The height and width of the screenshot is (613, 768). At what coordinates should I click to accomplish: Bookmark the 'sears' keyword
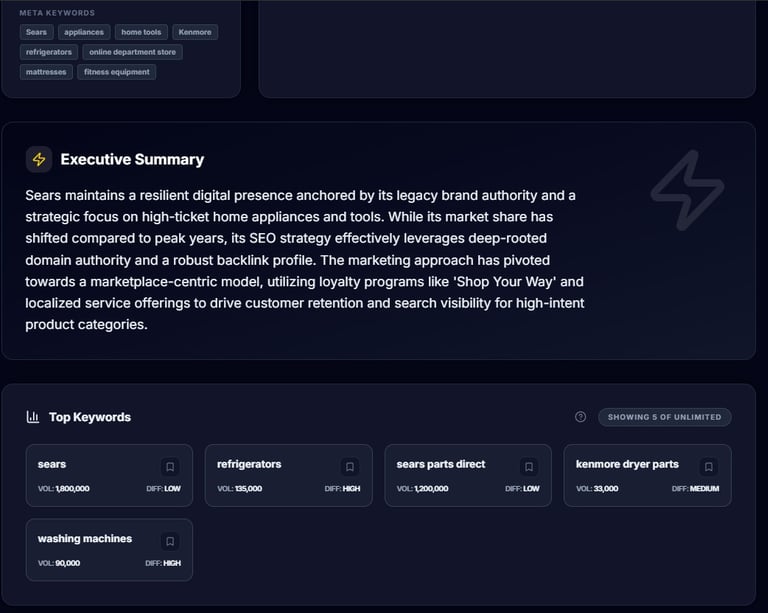point(170,467)
